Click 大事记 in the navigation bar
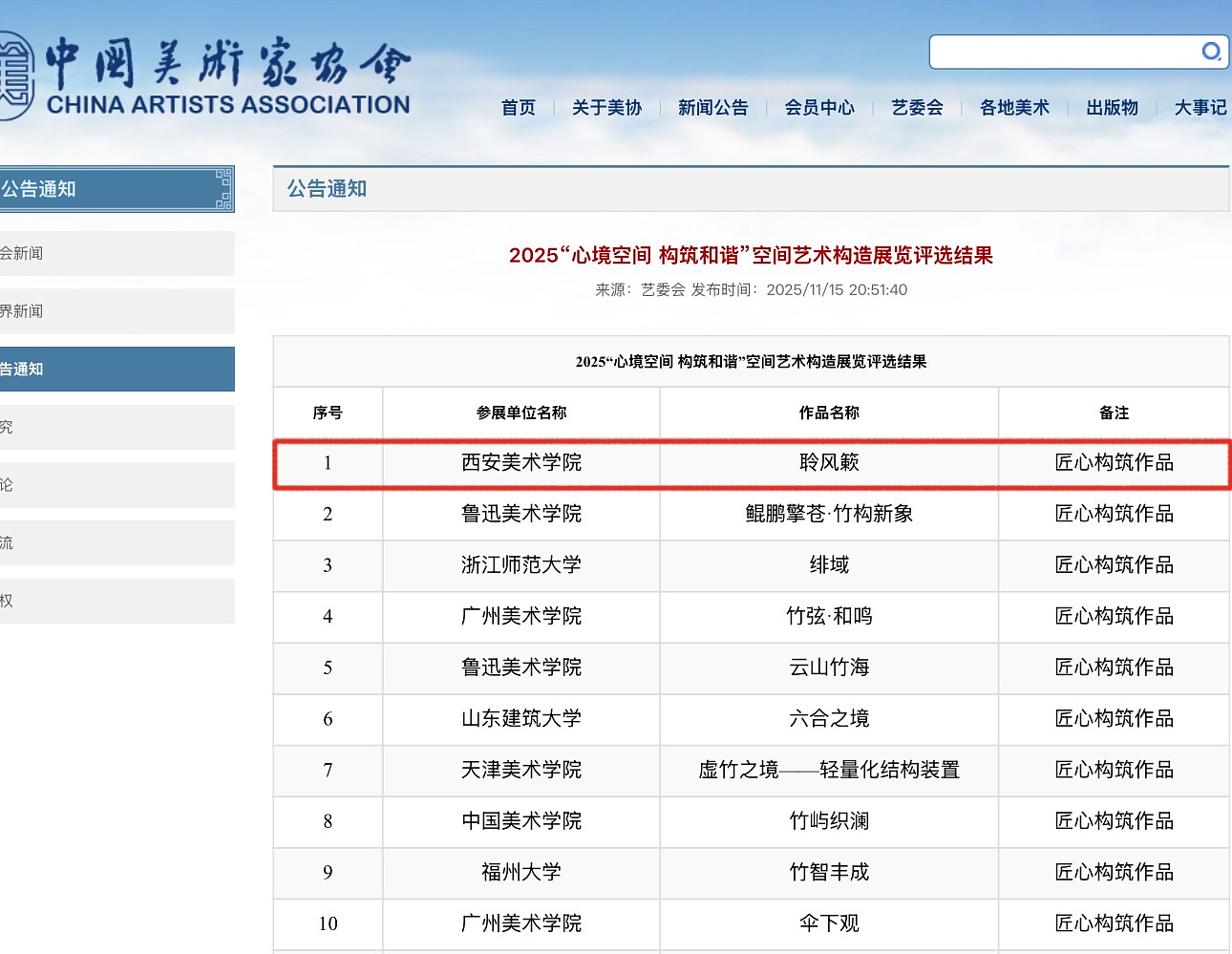Viewport: 1232px width, 954px height. tap(1200, 108)
